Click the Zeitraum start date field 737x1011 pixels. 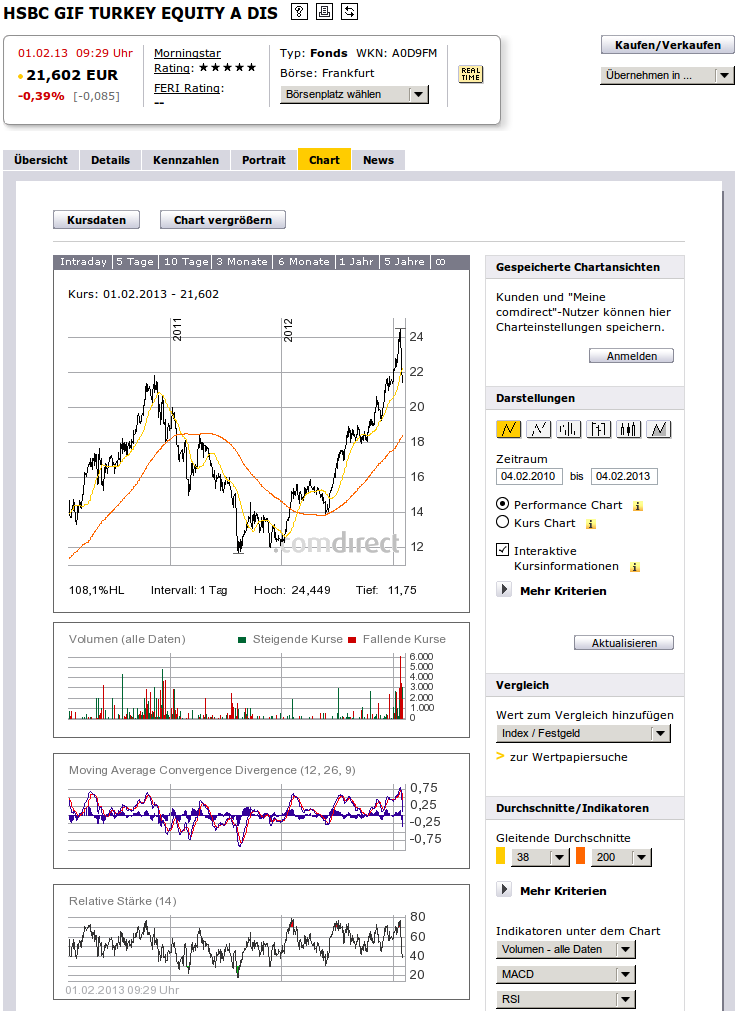coord(529,476)
